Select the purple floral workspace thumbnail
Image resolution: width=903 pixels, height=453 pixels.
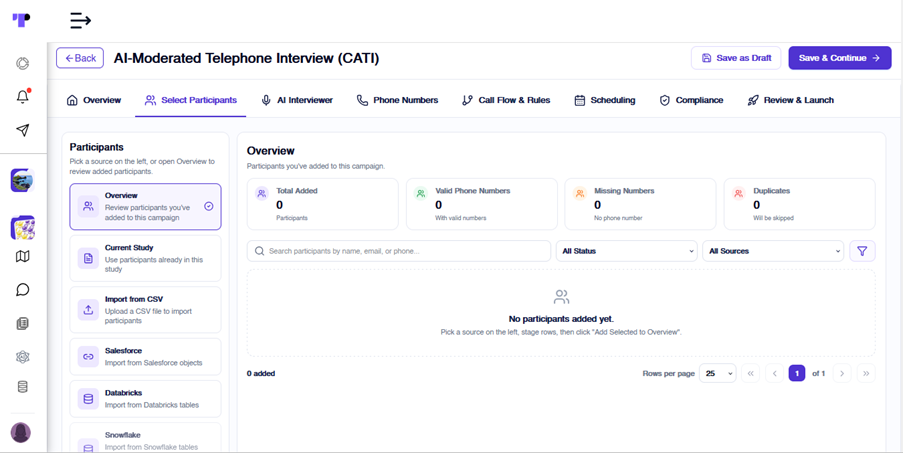[x=22, y=228]
